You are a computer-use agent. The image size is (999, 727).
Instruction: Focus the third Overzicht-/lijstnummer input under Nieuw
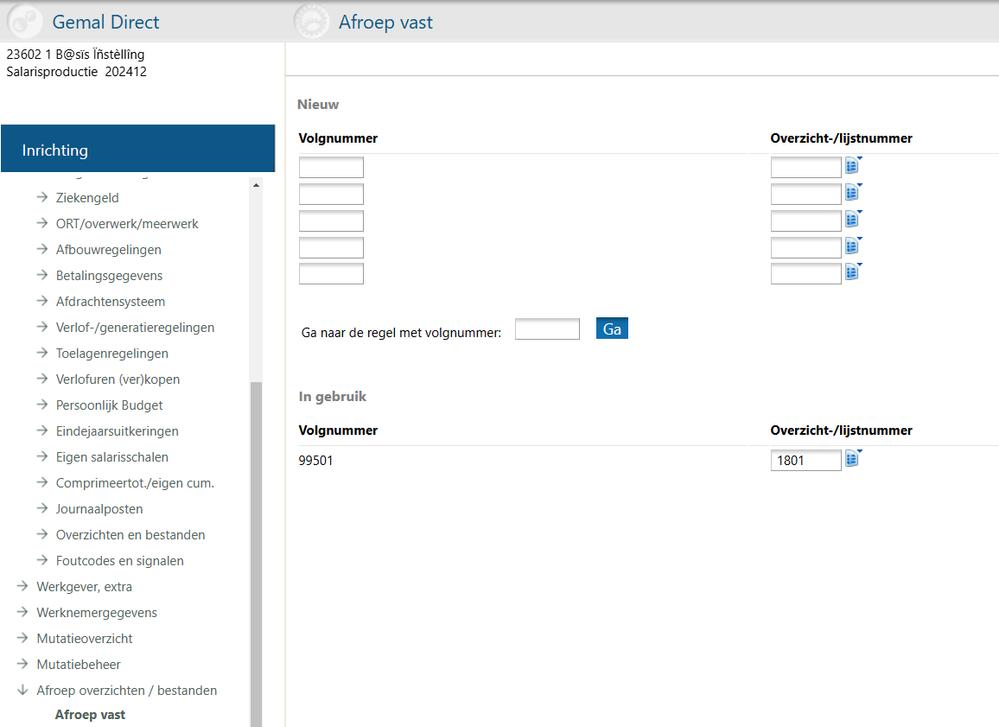click(806, 221)
